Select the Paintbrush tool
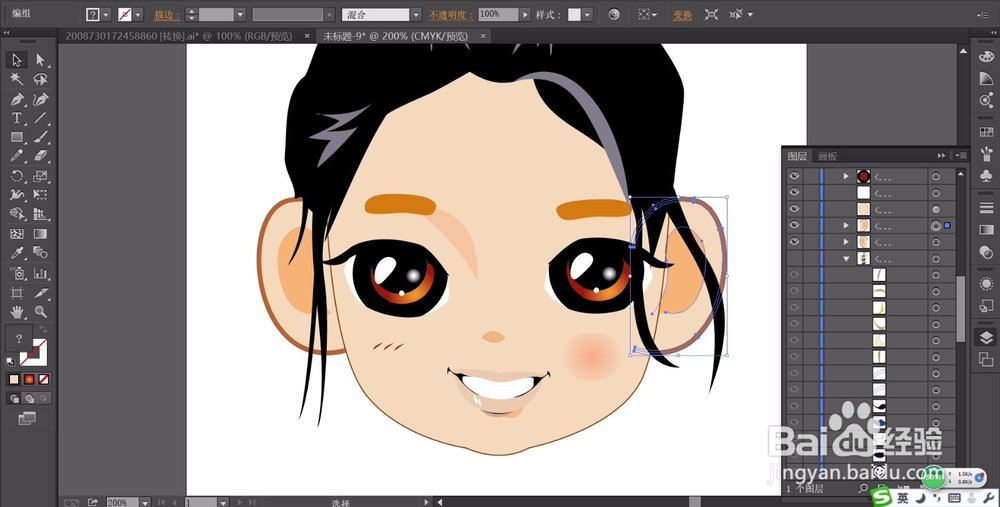 click(40, 137)
